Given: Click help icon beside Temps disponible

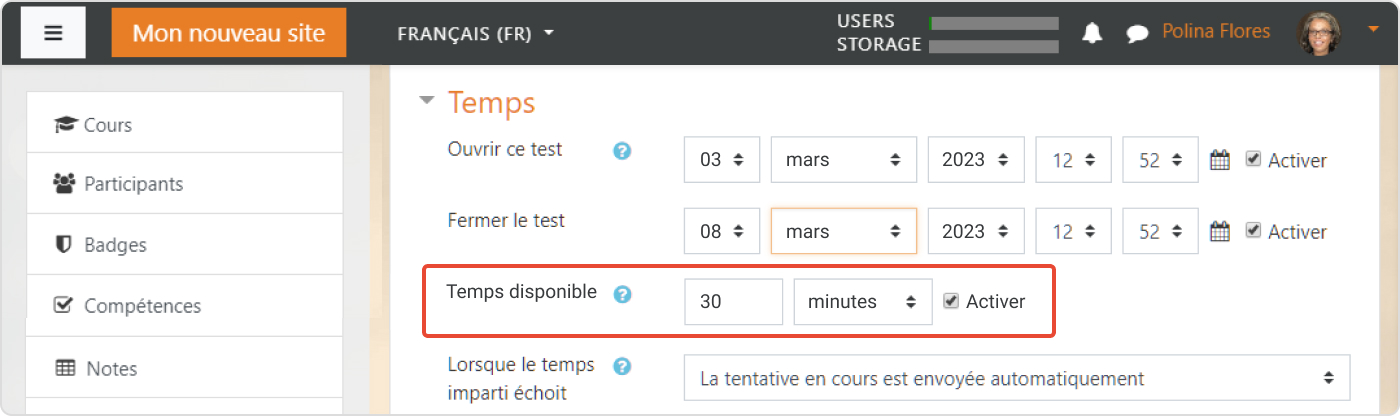Looking at the screenshot, I should point(622,294).
